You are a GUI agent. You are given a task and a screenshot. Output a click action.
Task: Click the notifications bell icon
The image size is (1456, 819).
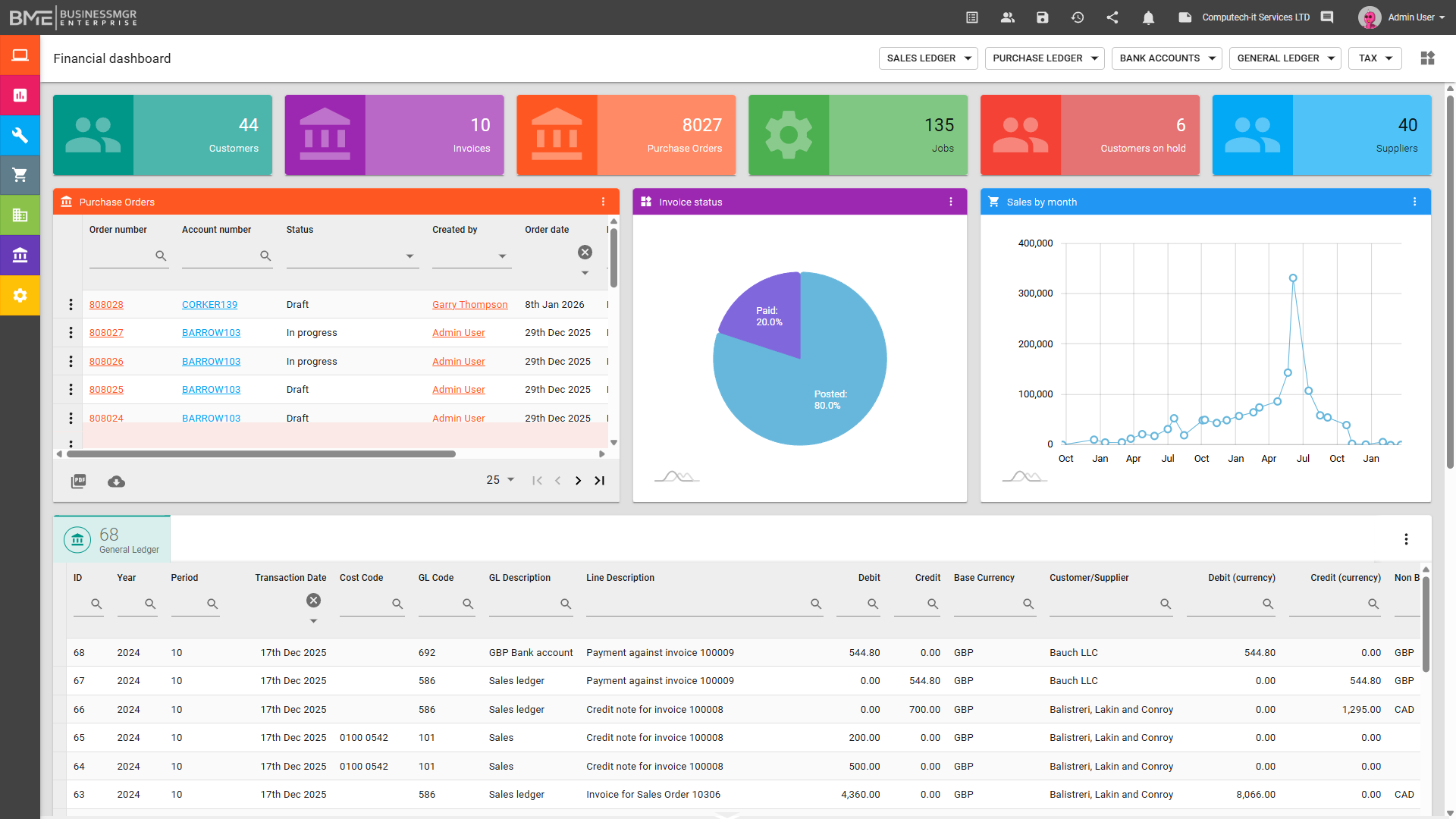pyautogui.click(x=1148, y=17)
